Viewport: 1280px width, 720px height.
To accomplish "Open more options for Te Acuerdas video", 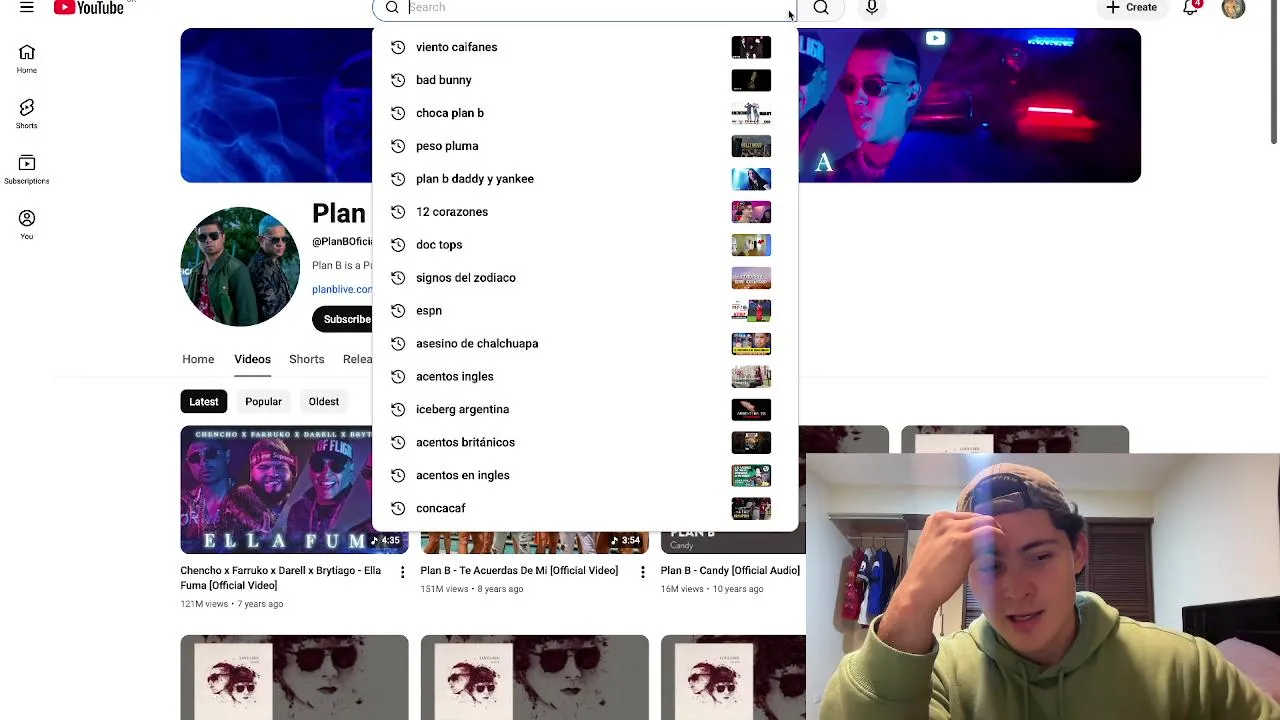I will (642, 572).
